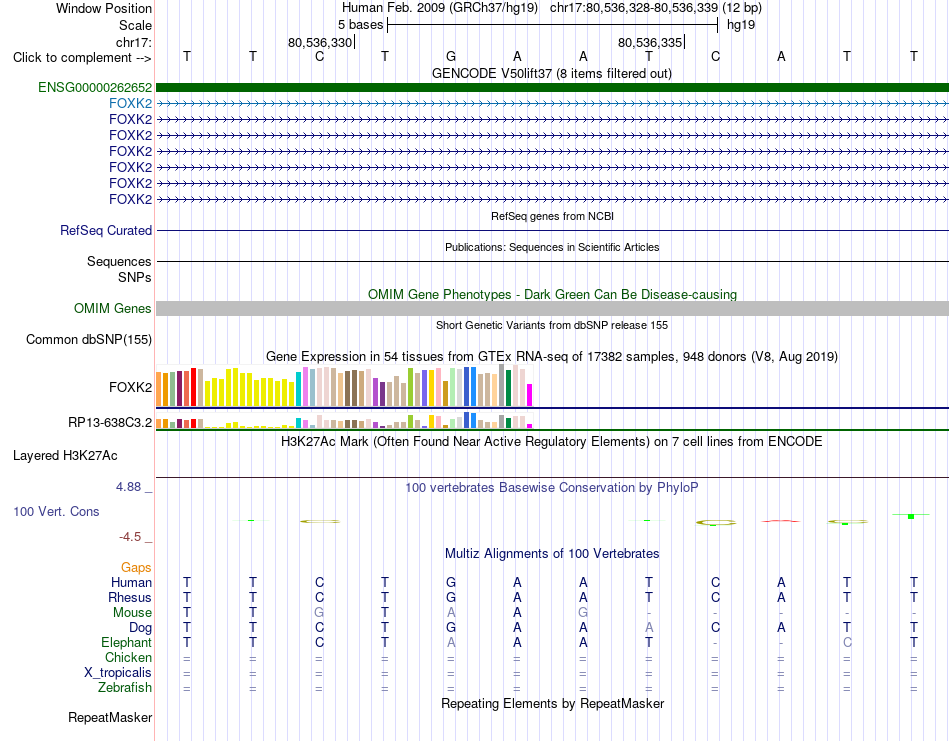
Task: Click the orange Gaps label
Action: 136,567
